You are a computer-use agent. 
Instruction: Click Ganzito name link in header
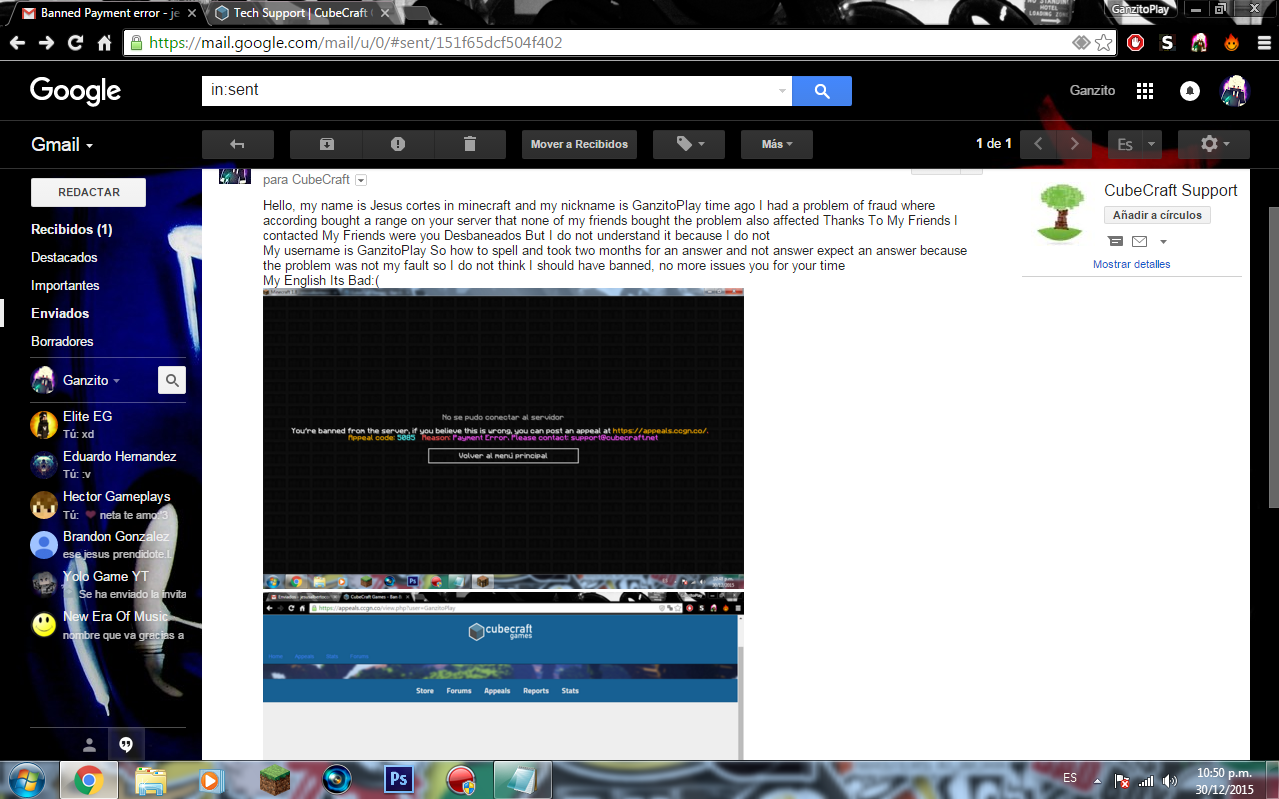(1092, 91)
